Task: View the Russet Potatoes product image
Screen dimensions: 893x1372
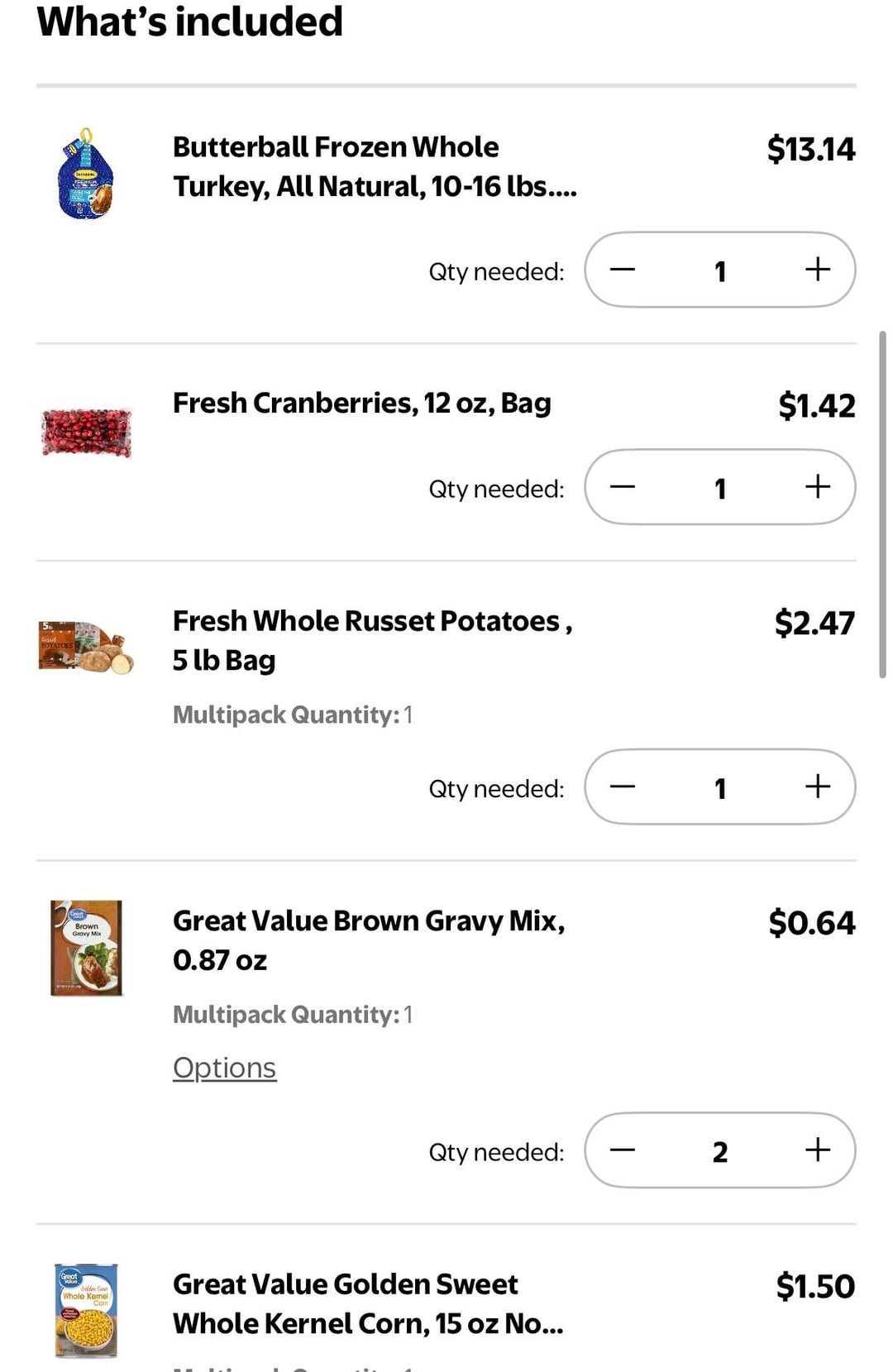Action: [x=86, y=648]
